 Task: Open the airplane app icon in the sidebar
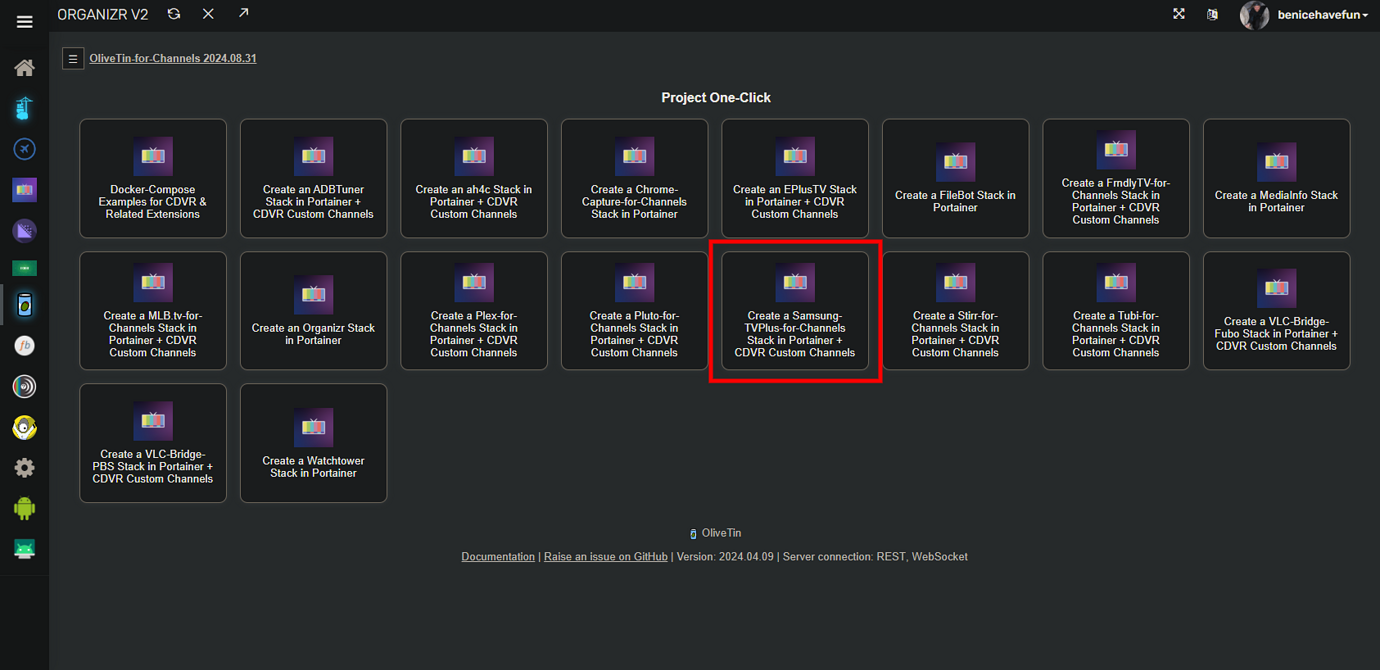pos(24,148)
